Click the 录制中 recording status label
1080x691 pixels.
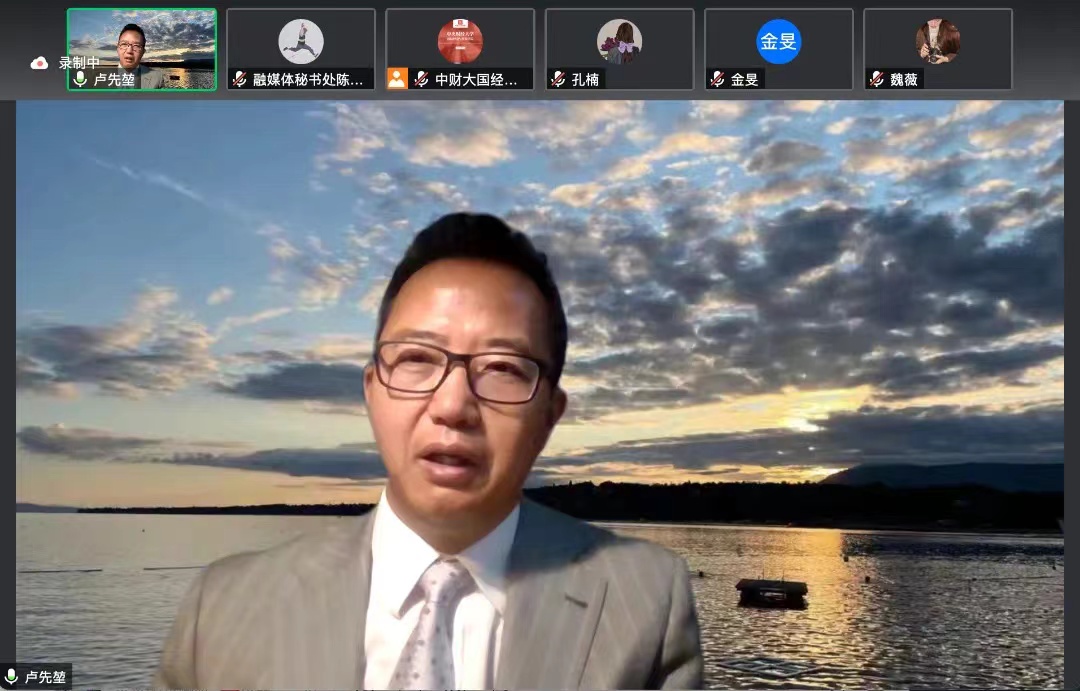(79, 63)
